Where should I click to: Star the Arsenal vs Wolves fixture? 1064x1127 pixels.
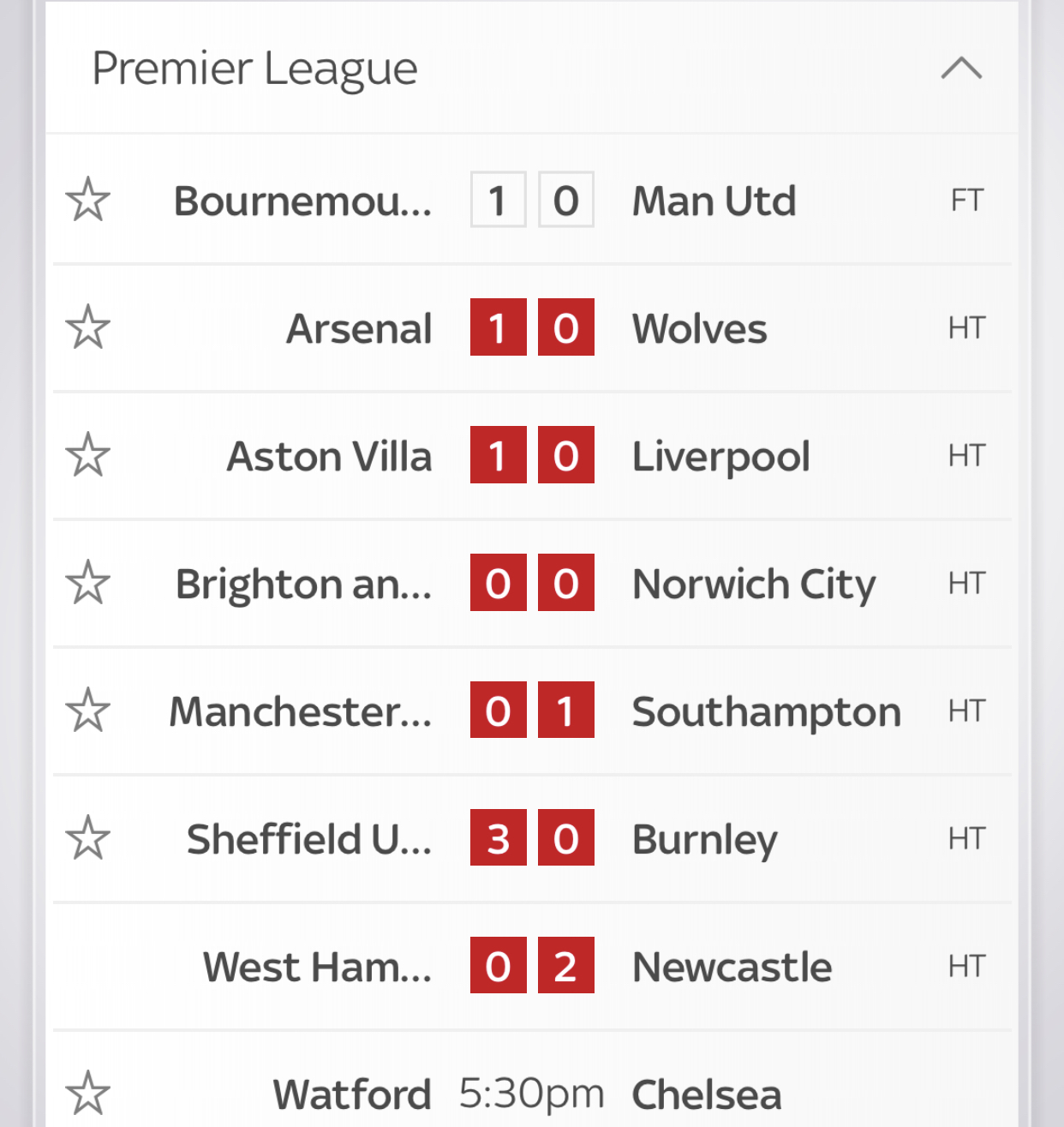coord(87,327)
